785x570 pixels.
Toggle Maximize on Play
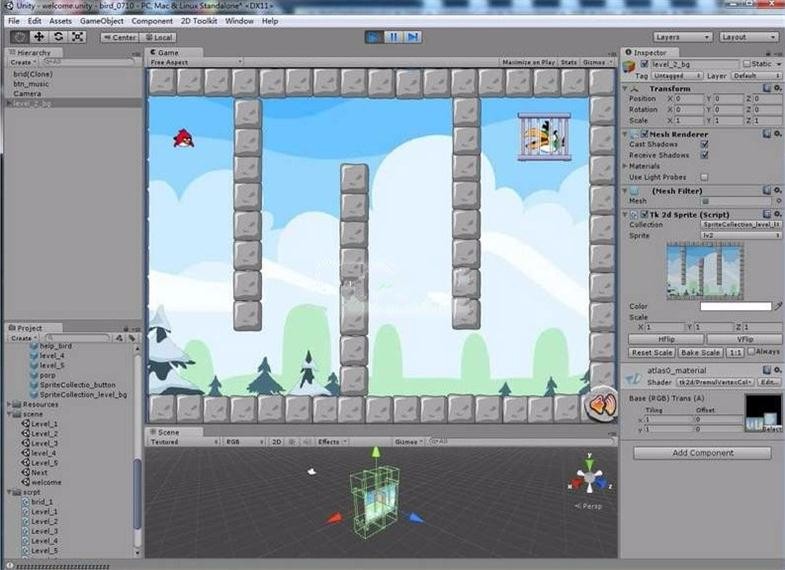529,63
